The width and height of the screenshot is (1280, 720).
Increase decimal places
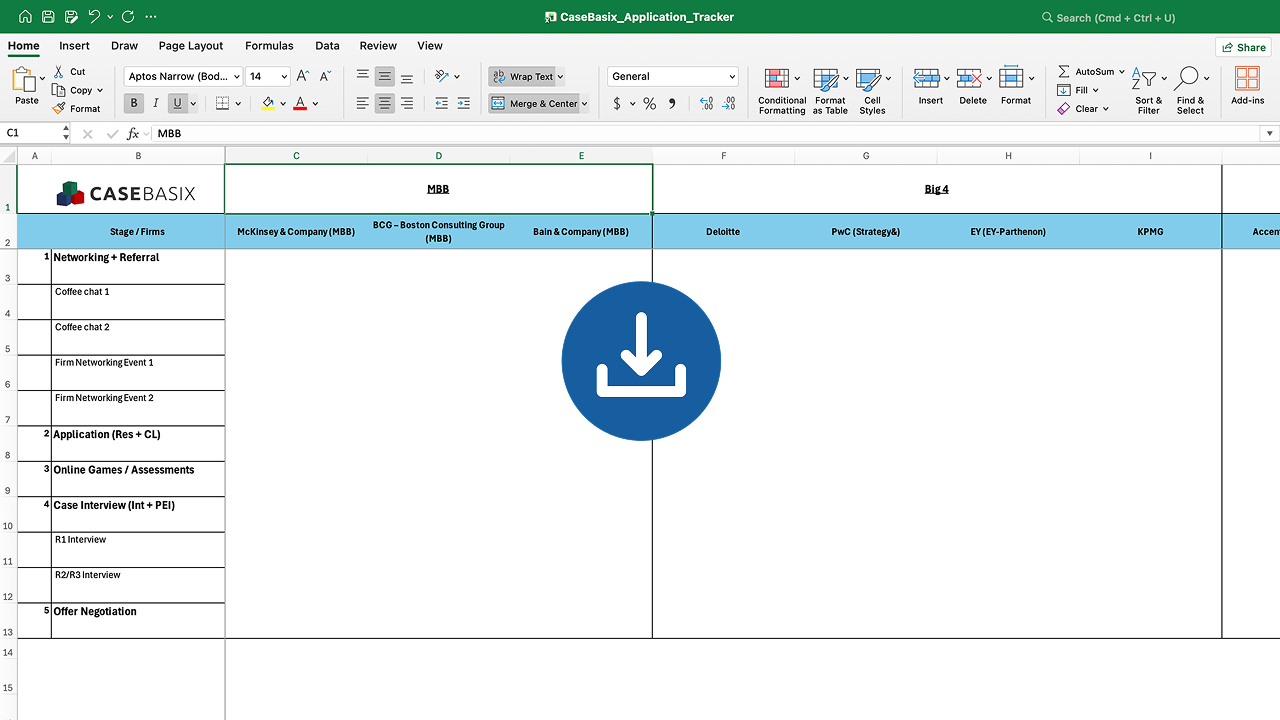(x=706, y=103)
